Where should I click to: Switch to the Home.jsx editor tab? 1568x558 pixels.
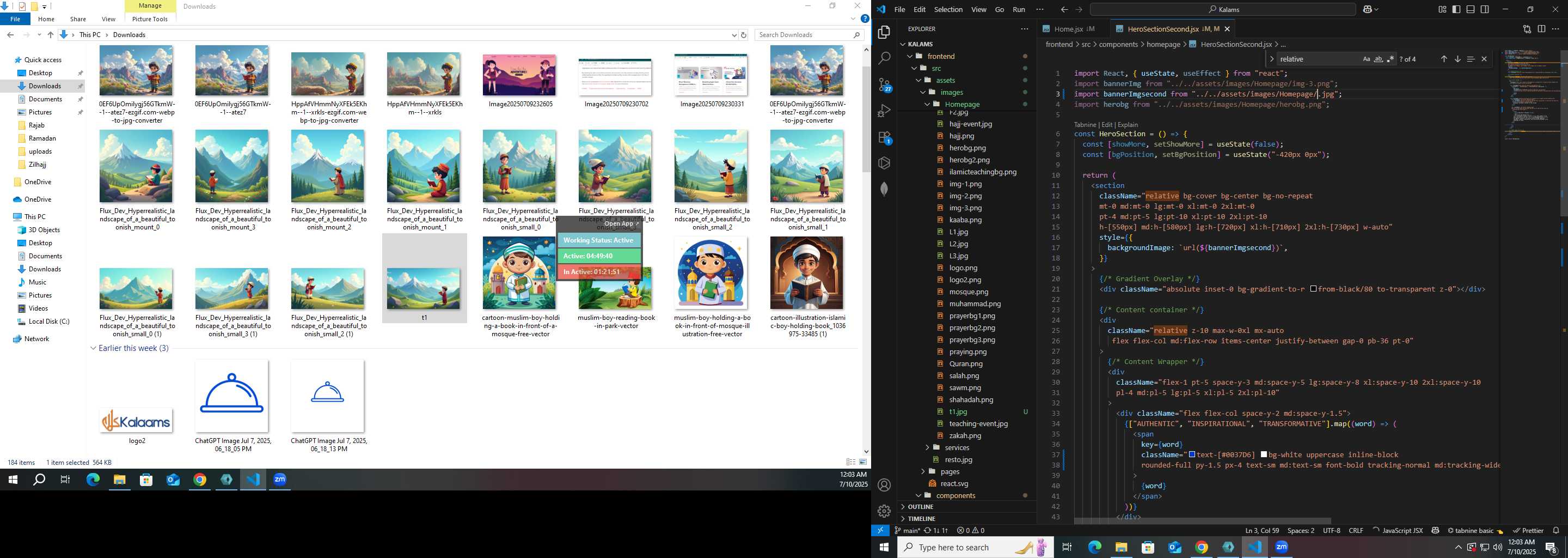tap(1069, 29)
